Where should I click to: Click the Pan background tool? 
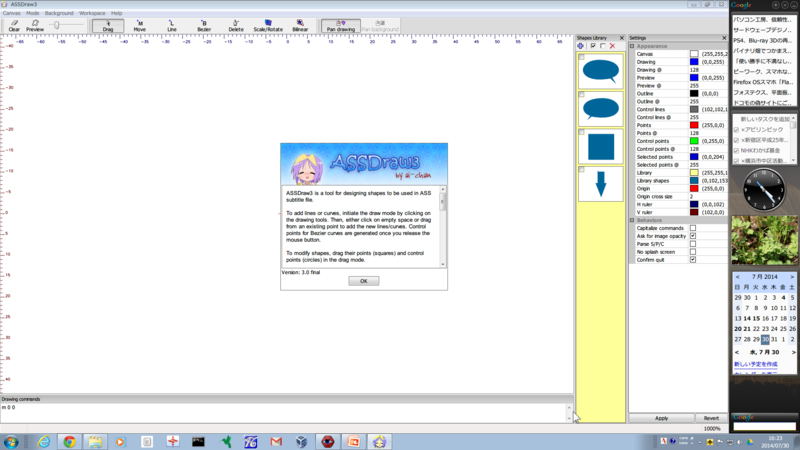click(380, 26)
